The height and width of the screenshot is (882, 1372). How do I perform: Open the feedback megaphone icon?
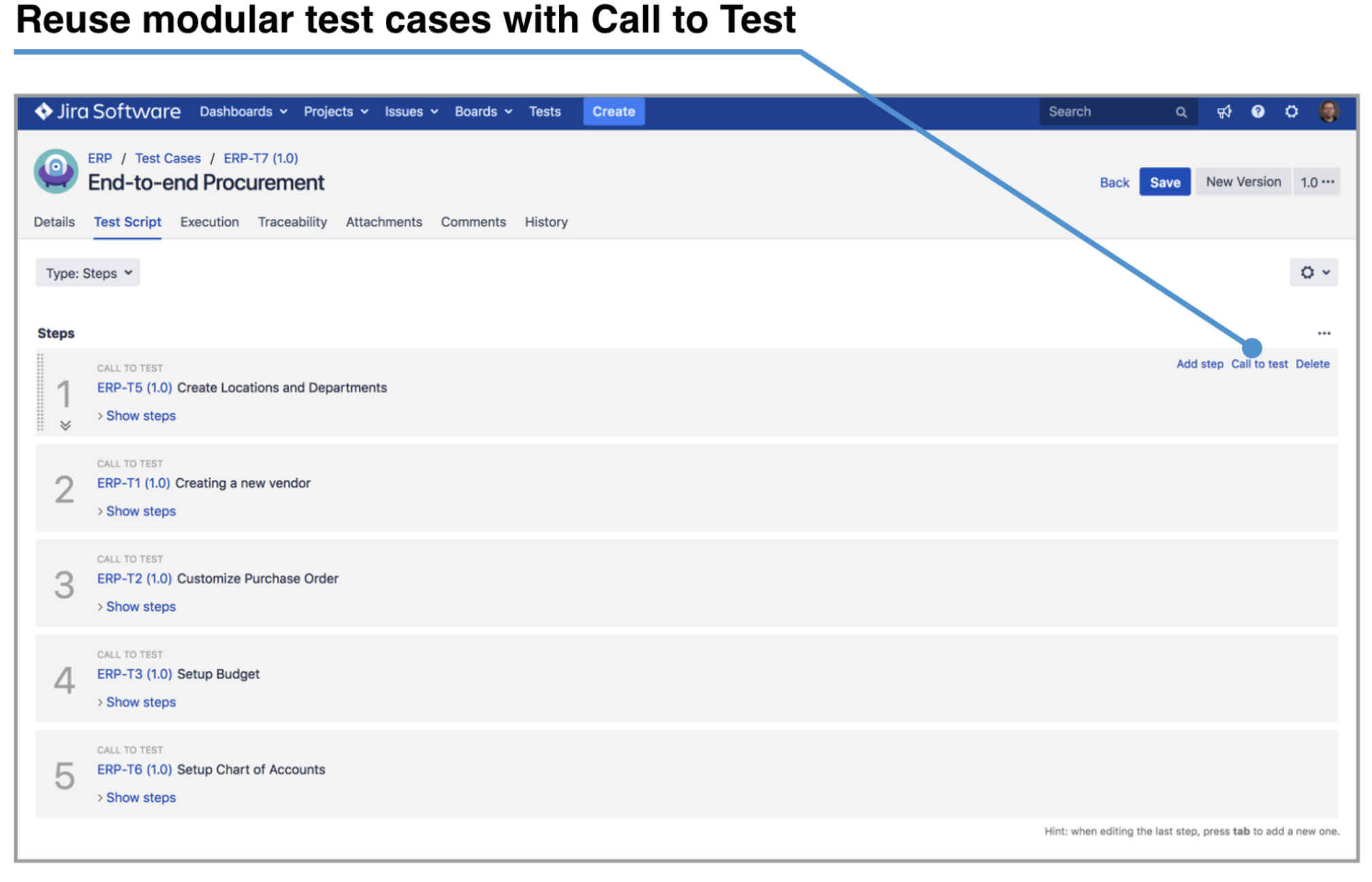(x=1224, y=111)
